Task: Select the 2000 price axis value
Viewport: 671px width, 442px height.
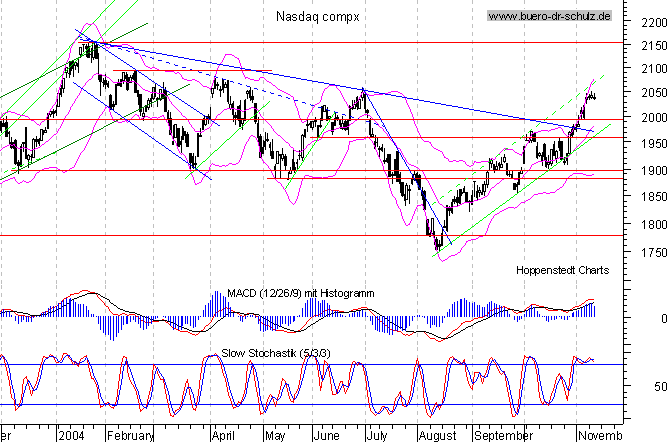Action: 654,117
